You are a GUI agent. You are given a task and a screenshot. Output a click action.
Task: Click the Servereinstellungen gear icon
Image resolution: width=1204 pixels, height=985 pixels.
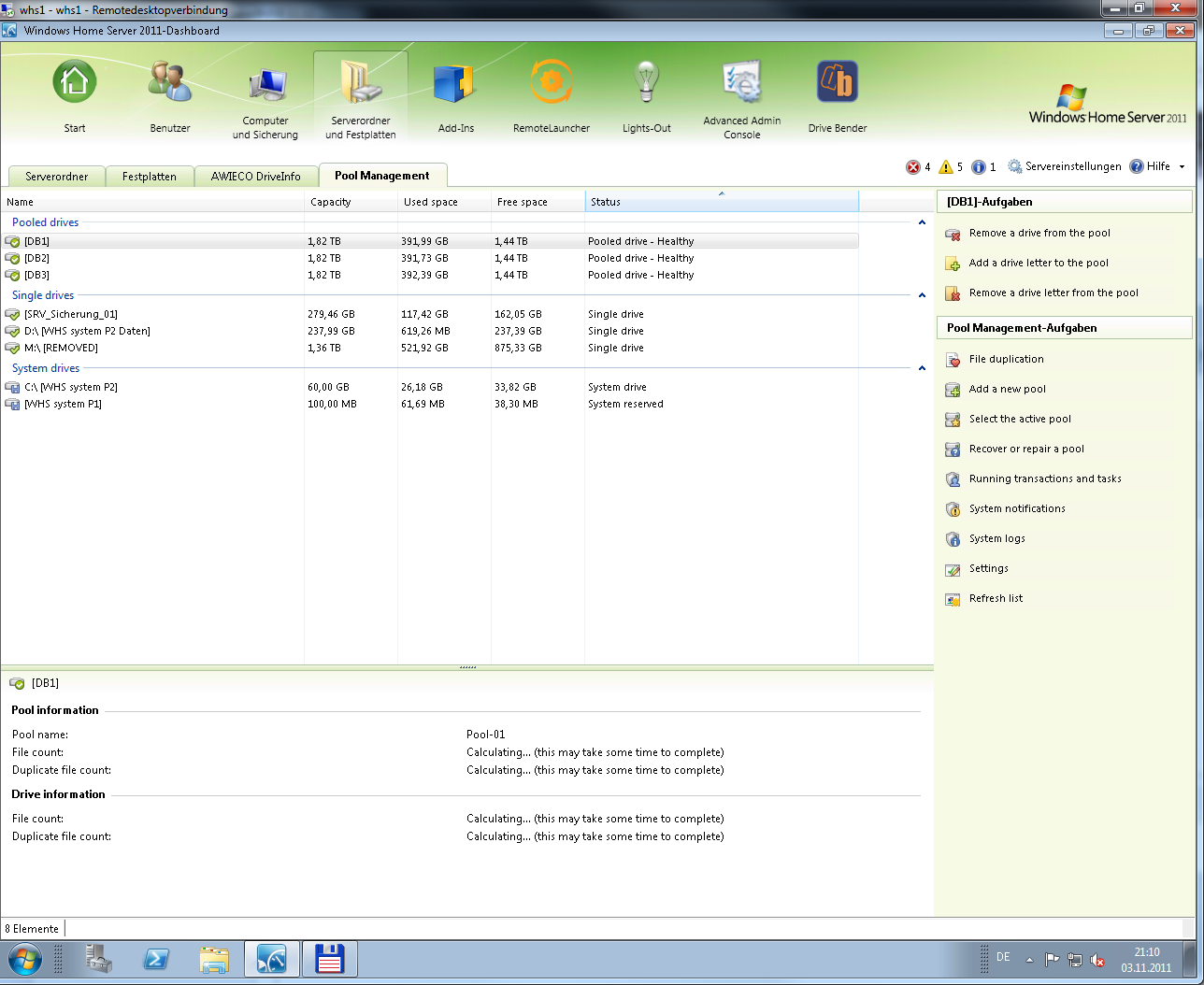click(x=1015, y=166)
